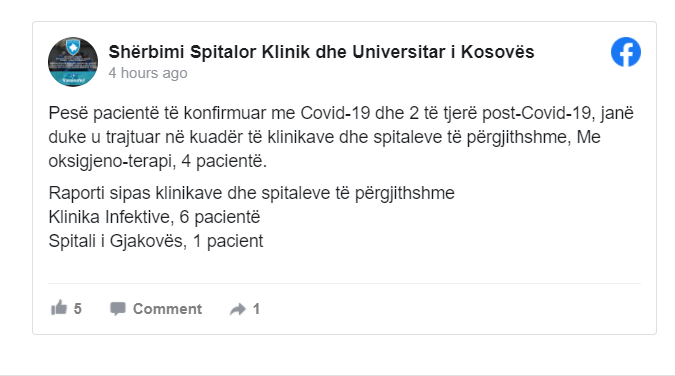Click the word 'Kosovës' in page title
The image size is (675, 376).
tap(497, 52)
